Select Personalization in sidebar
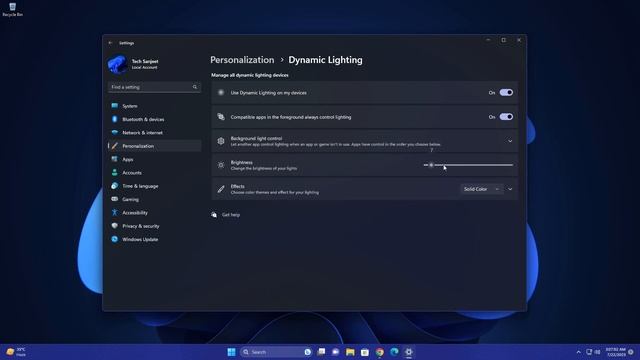640x360 pixels. [154, 146]
